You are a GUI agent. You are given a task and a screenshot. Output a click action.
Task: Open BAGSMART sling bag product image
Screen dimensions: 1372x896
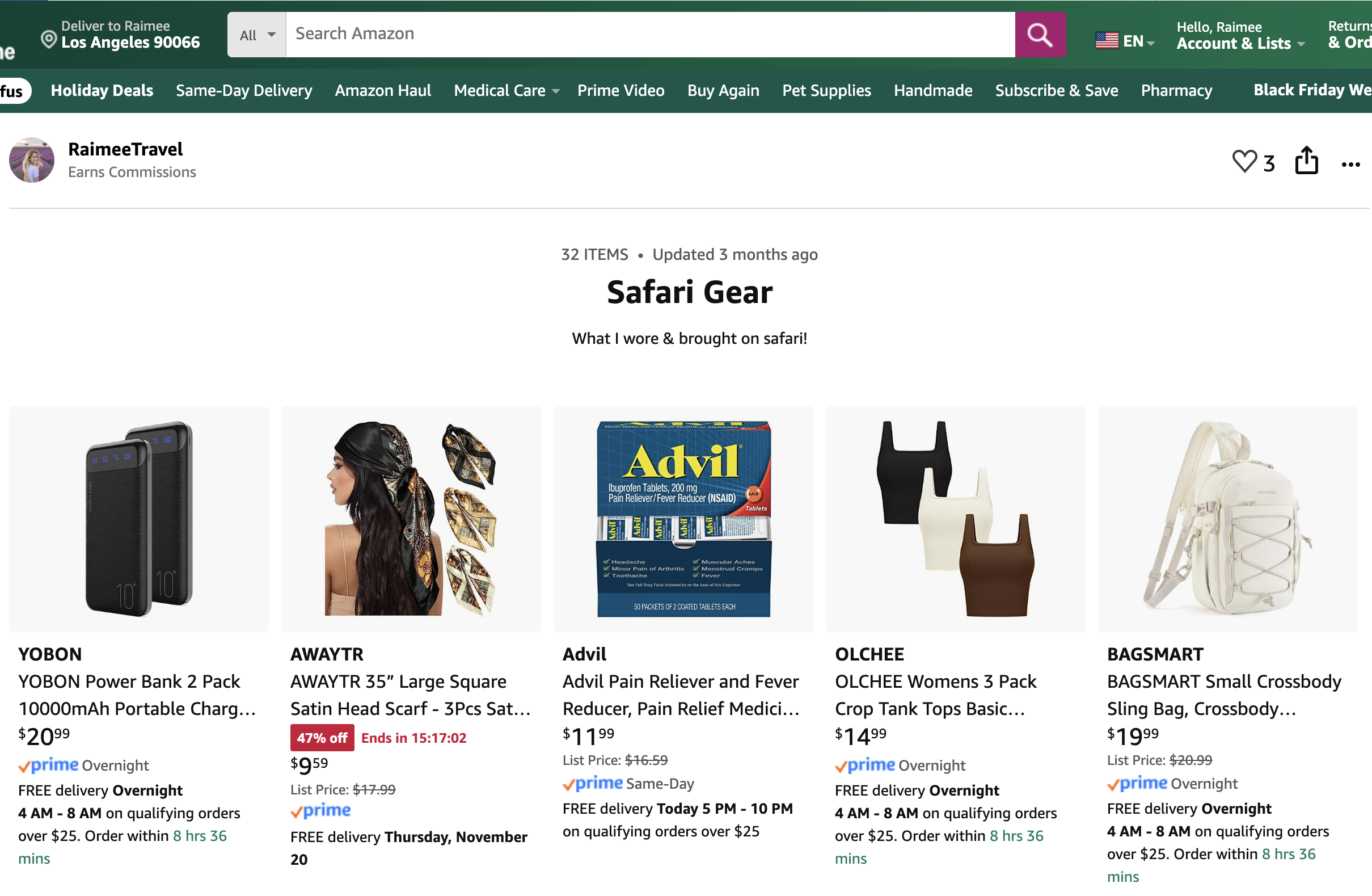(x=1227, y=518)
